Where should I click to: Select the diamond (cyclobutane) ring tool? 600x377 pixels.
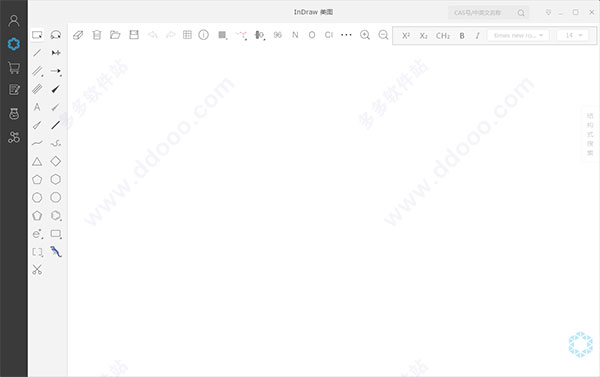click(56, 161)
